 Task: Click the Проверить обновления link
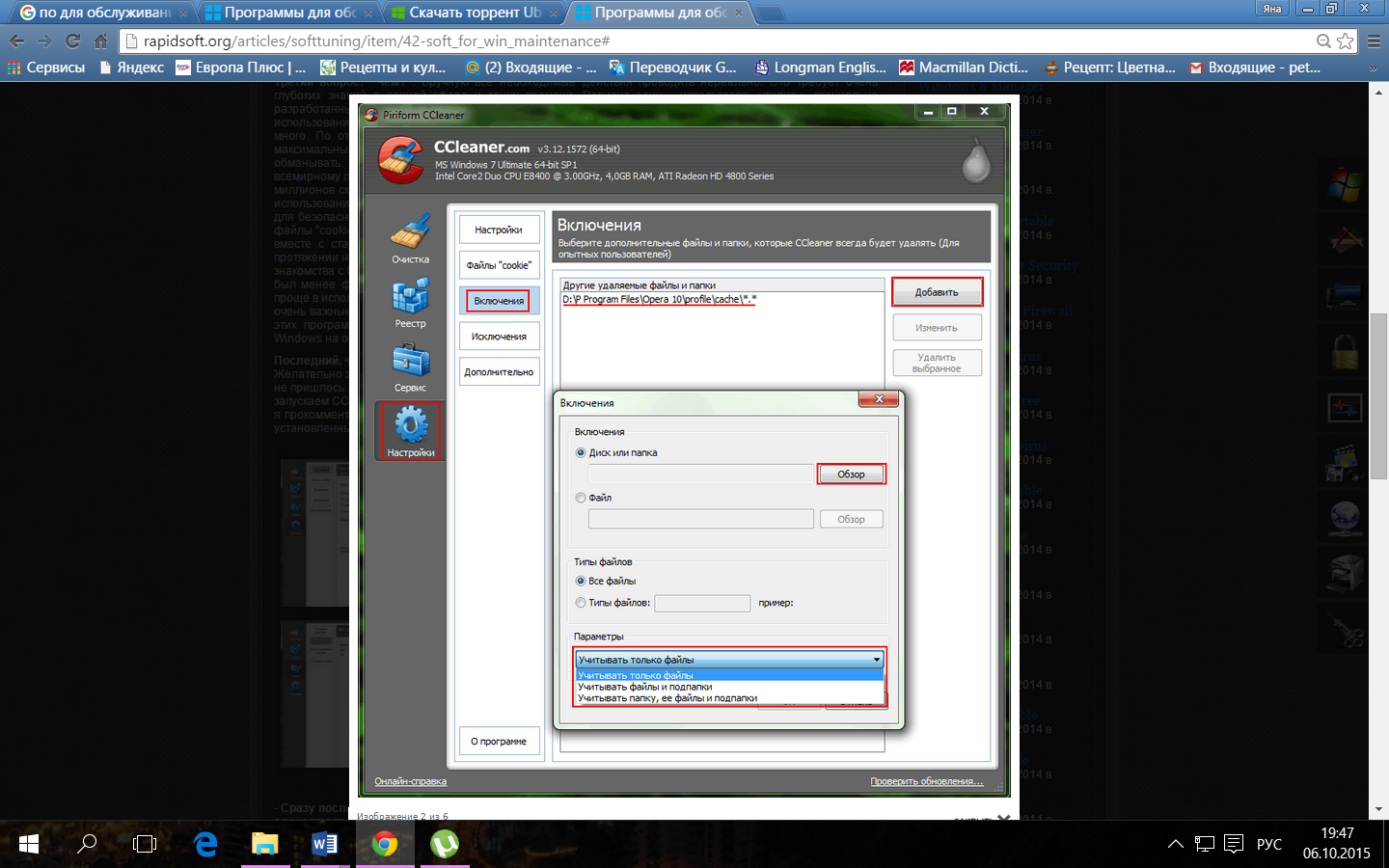click(926, 781)
